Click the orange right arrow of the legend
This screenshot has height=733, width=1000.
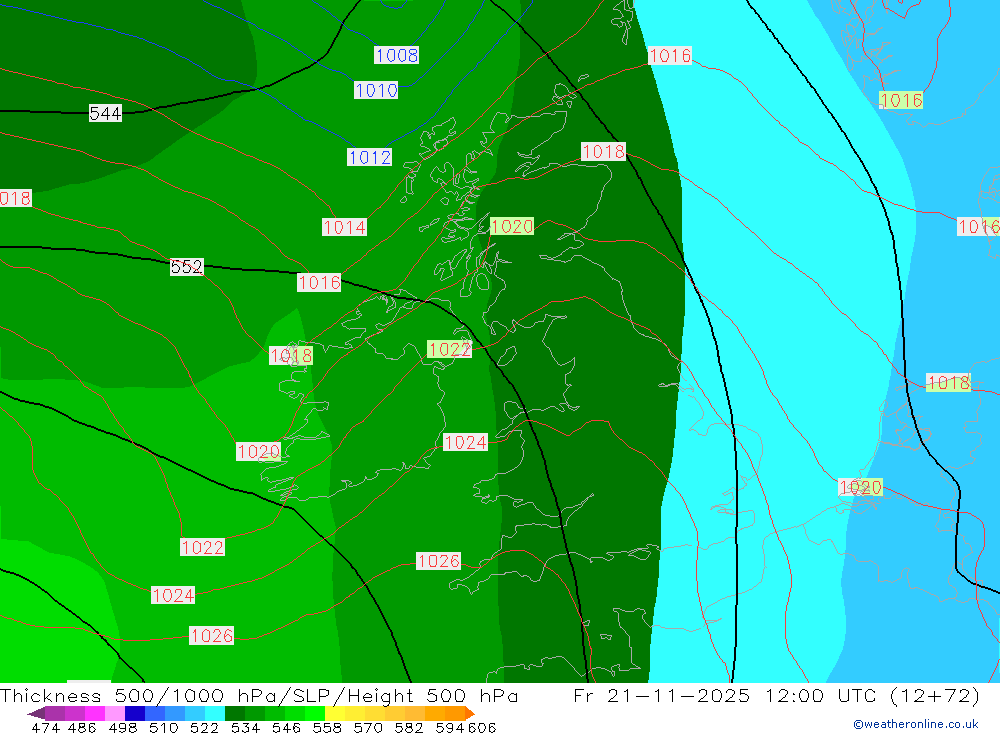469,713
